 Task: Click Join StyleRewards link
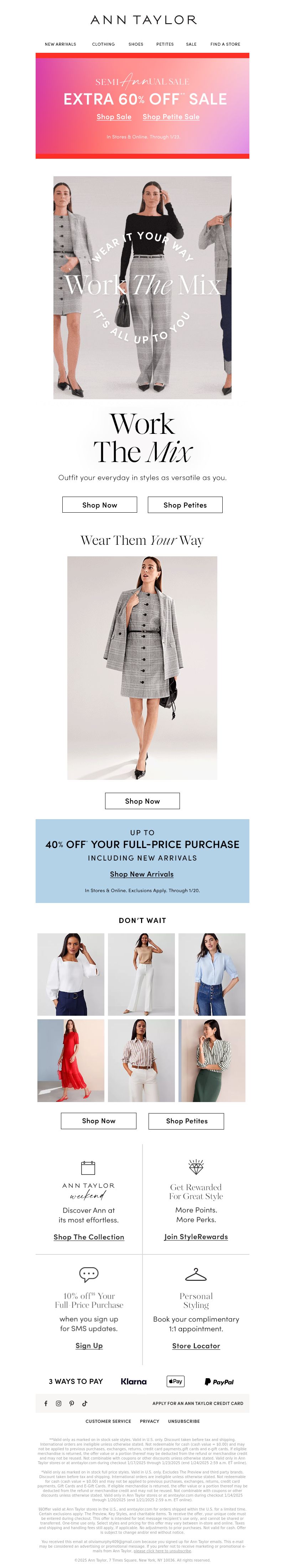click(x=196, y=1236)
